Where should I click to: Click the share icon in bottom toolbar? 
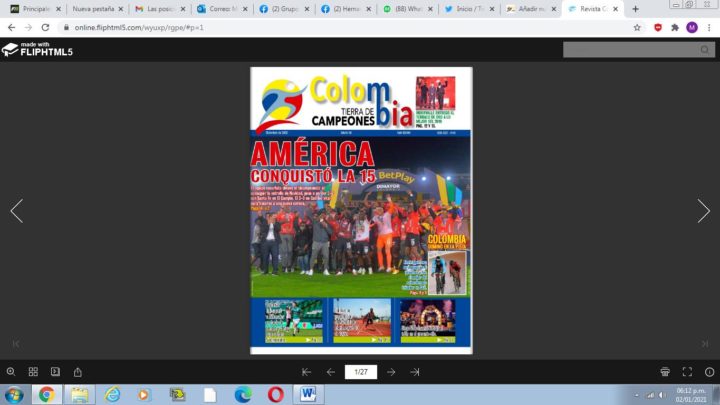pos(78,371)
